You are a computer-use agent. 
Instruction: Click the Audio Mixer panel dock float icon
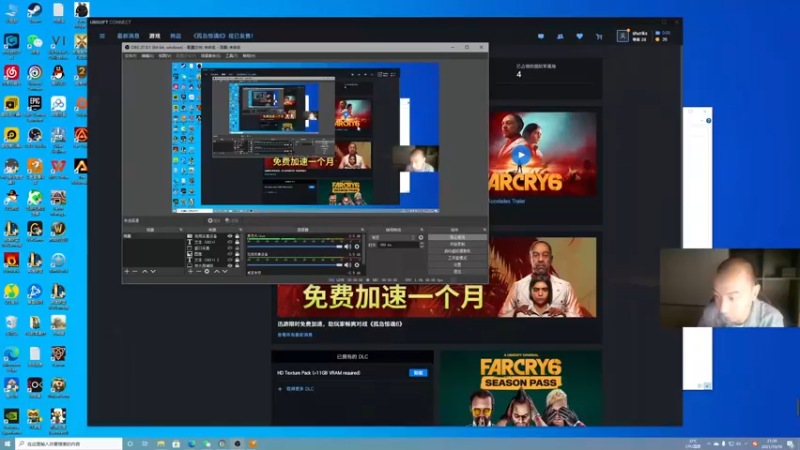tap(362, 230)
